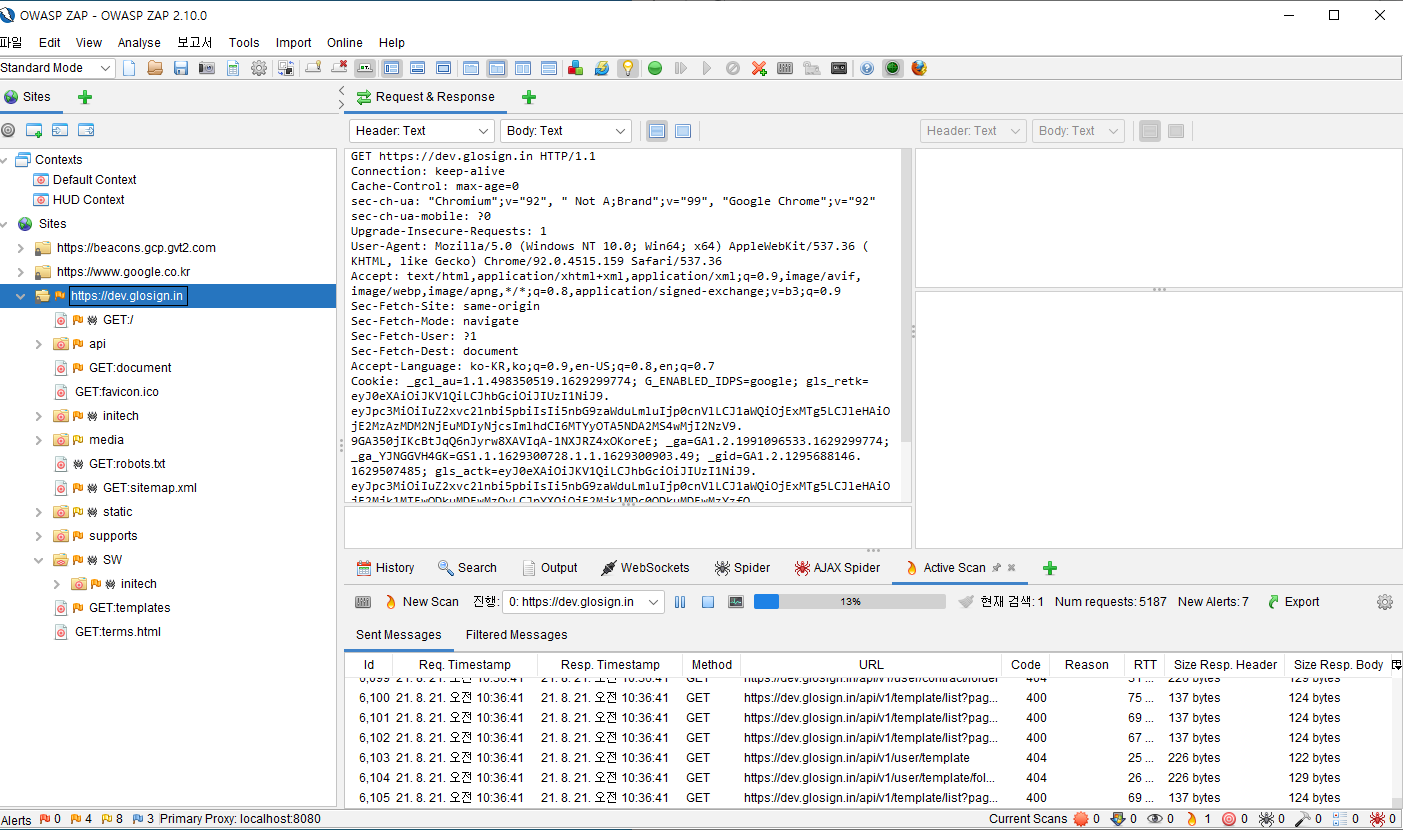The image size is (1403, 830).
Task: Clean completed scans with the broom icon
Action: (x=965, y=602)
